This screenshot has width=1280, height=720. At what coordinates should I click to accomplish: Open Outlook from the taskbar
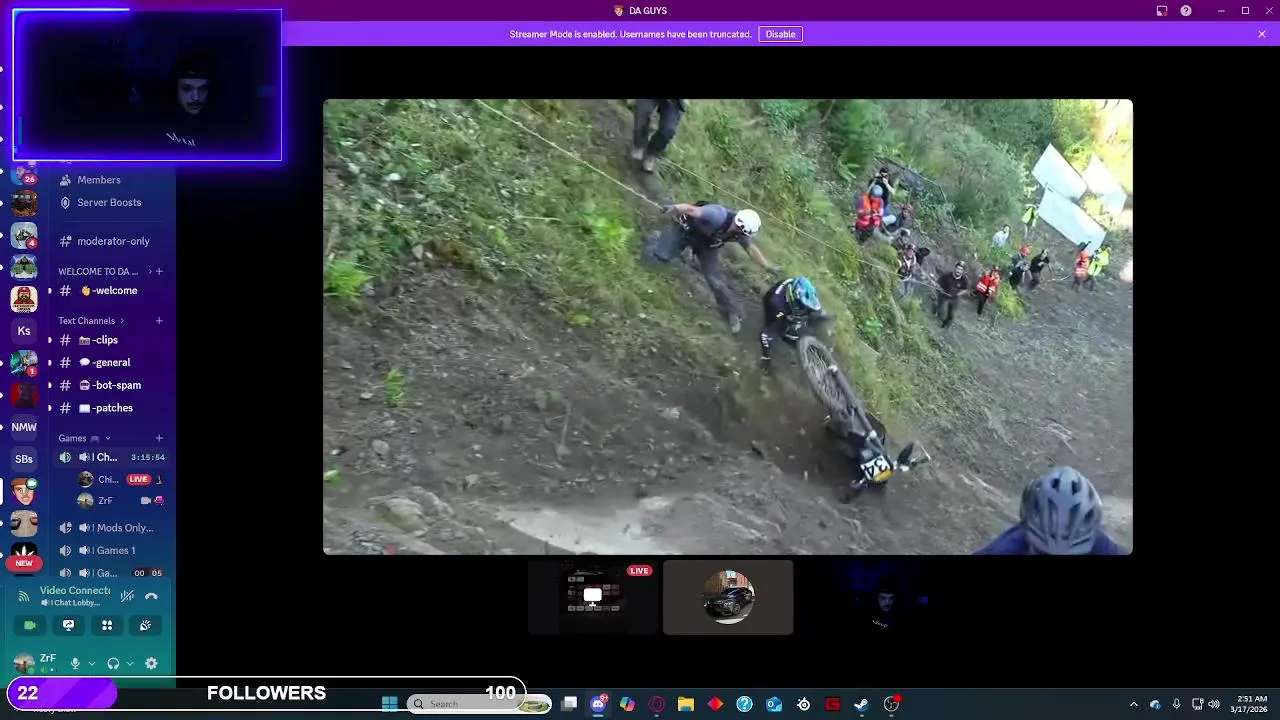tap(774, 704)
